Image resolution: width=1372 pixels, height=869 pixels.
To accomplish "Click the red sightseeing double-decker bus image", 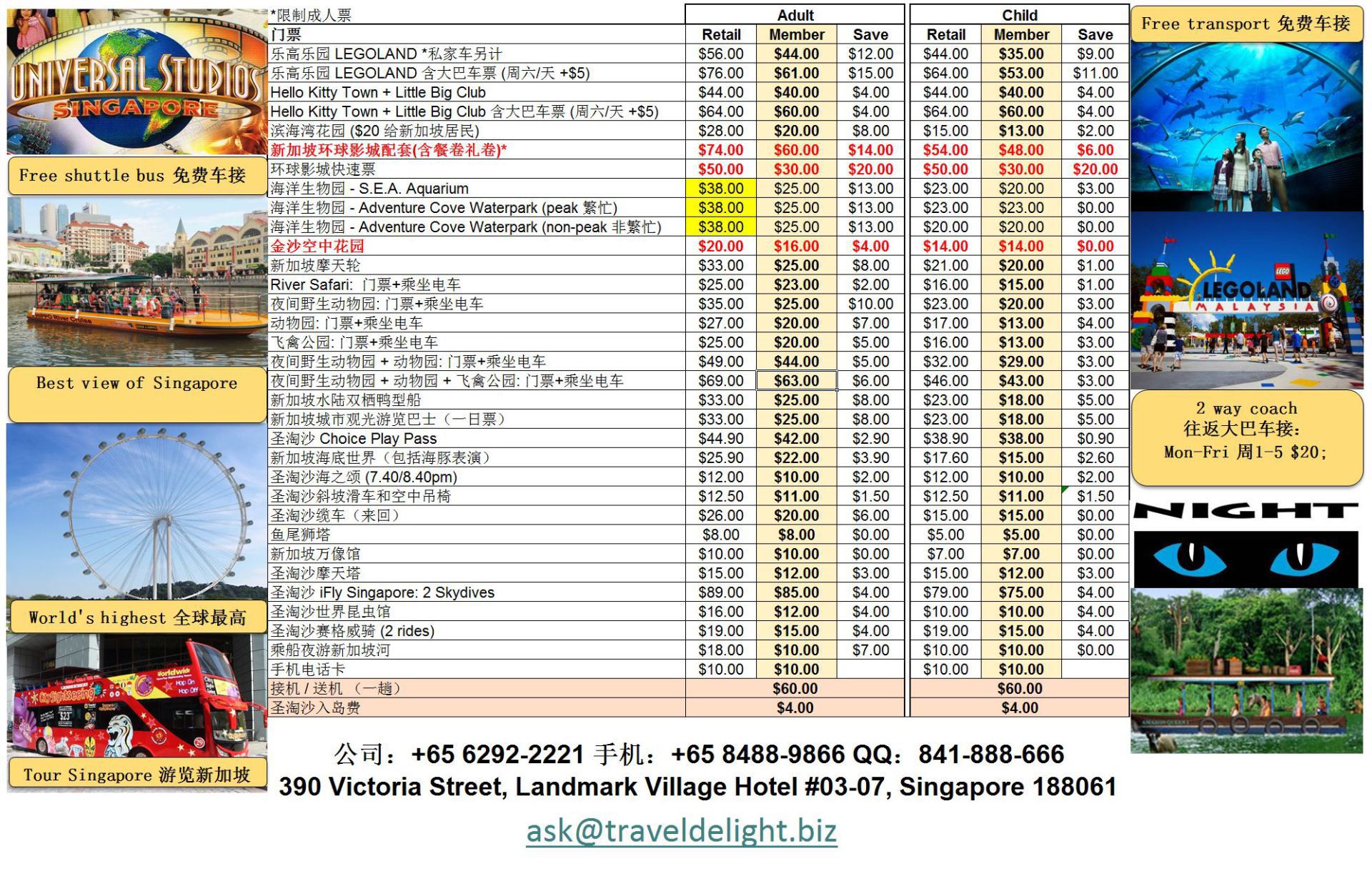I will 136,697.
